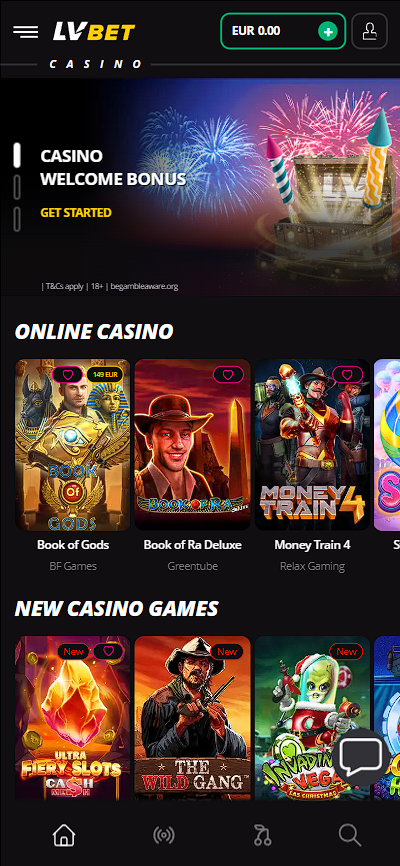Screen dimensions: 400x866
Task: Tap the green deposit plus icon
Action: pos(328,31)
